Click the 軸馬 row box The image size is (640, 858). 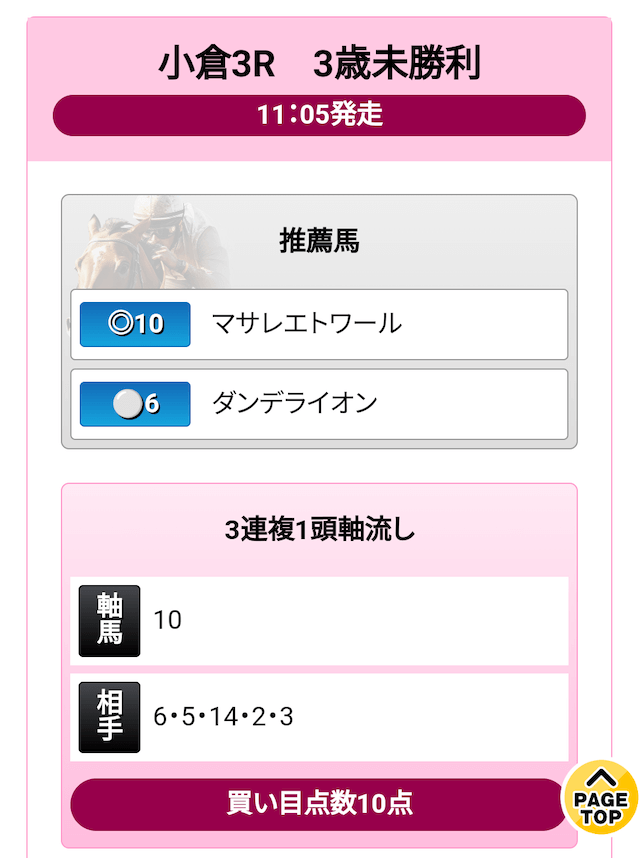coord(319,621)
